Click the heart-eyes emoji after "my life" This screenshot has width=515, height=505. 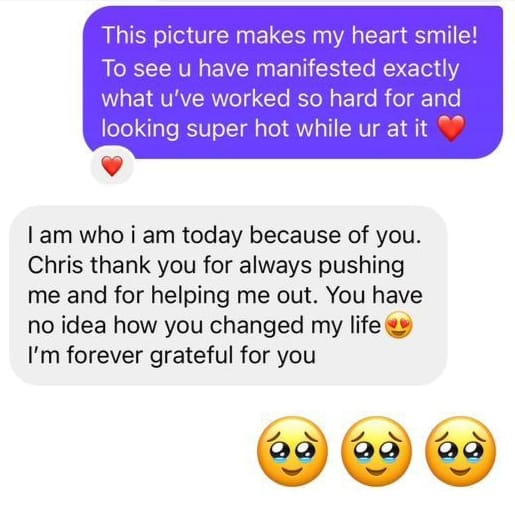pos(399,325)
